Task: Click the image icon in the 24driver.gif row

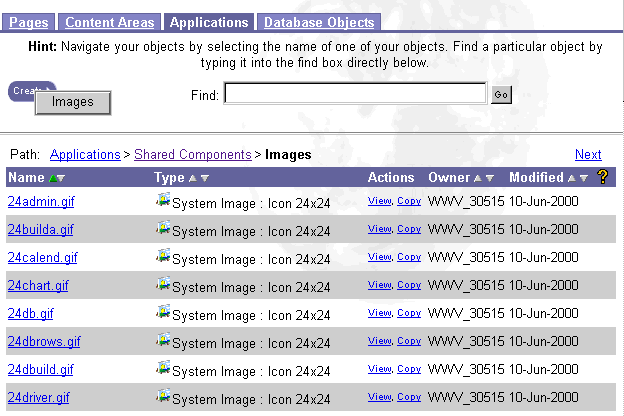Action: (x=163, y=397)
